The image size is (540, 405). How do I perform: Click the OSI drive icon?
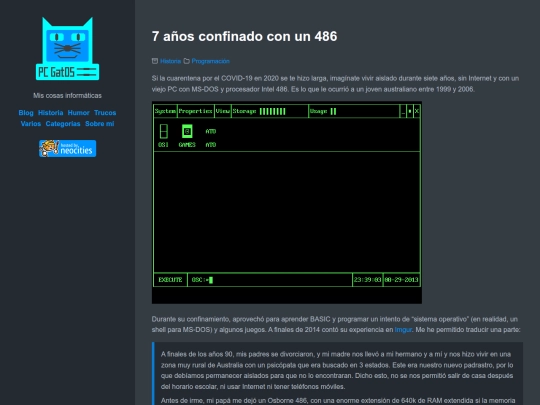[164, 136]
